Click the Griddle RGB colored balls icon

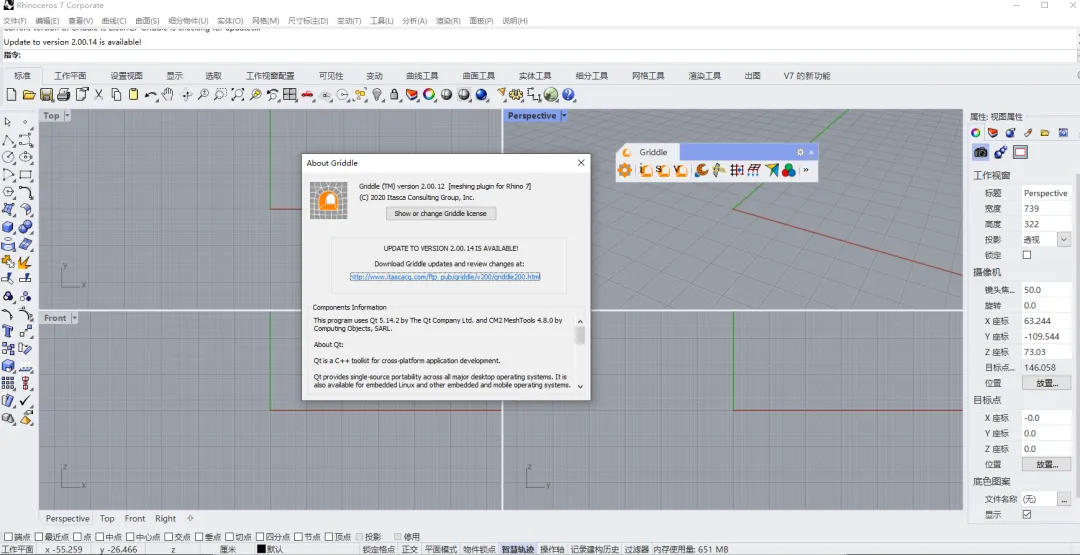tap(788, 171)
